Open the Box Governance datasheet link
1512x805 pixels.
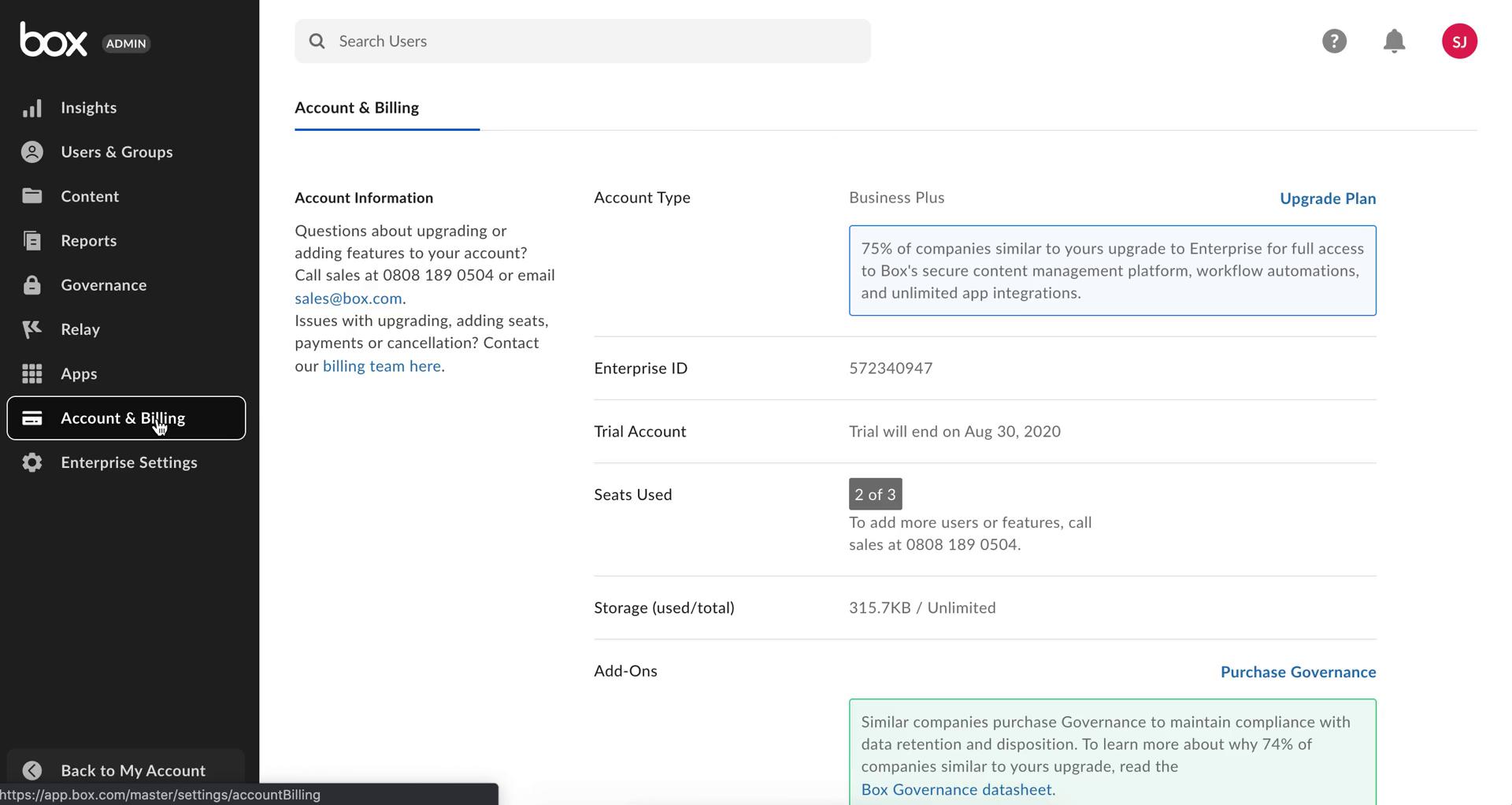956,789
